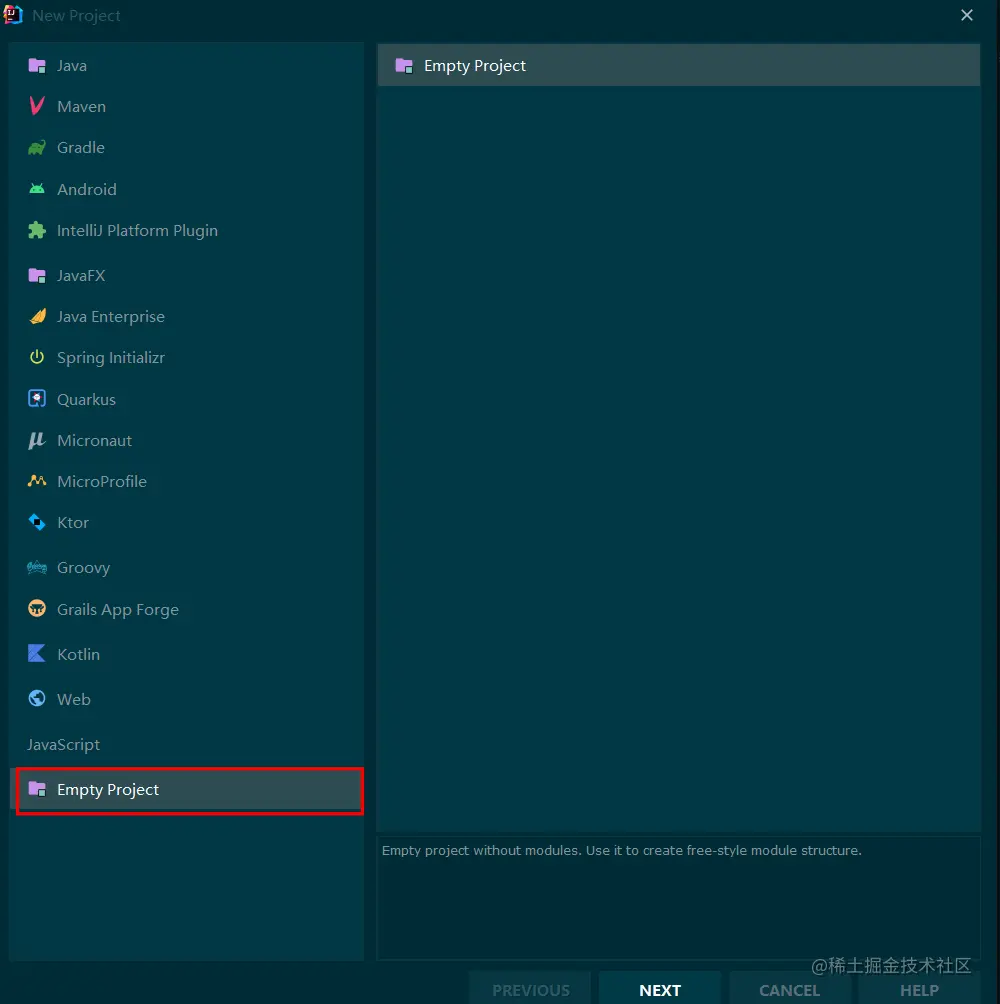Click the Spring Initializr power icon
This screenshot has height=1004, width=1000.
tap(37, 357)
